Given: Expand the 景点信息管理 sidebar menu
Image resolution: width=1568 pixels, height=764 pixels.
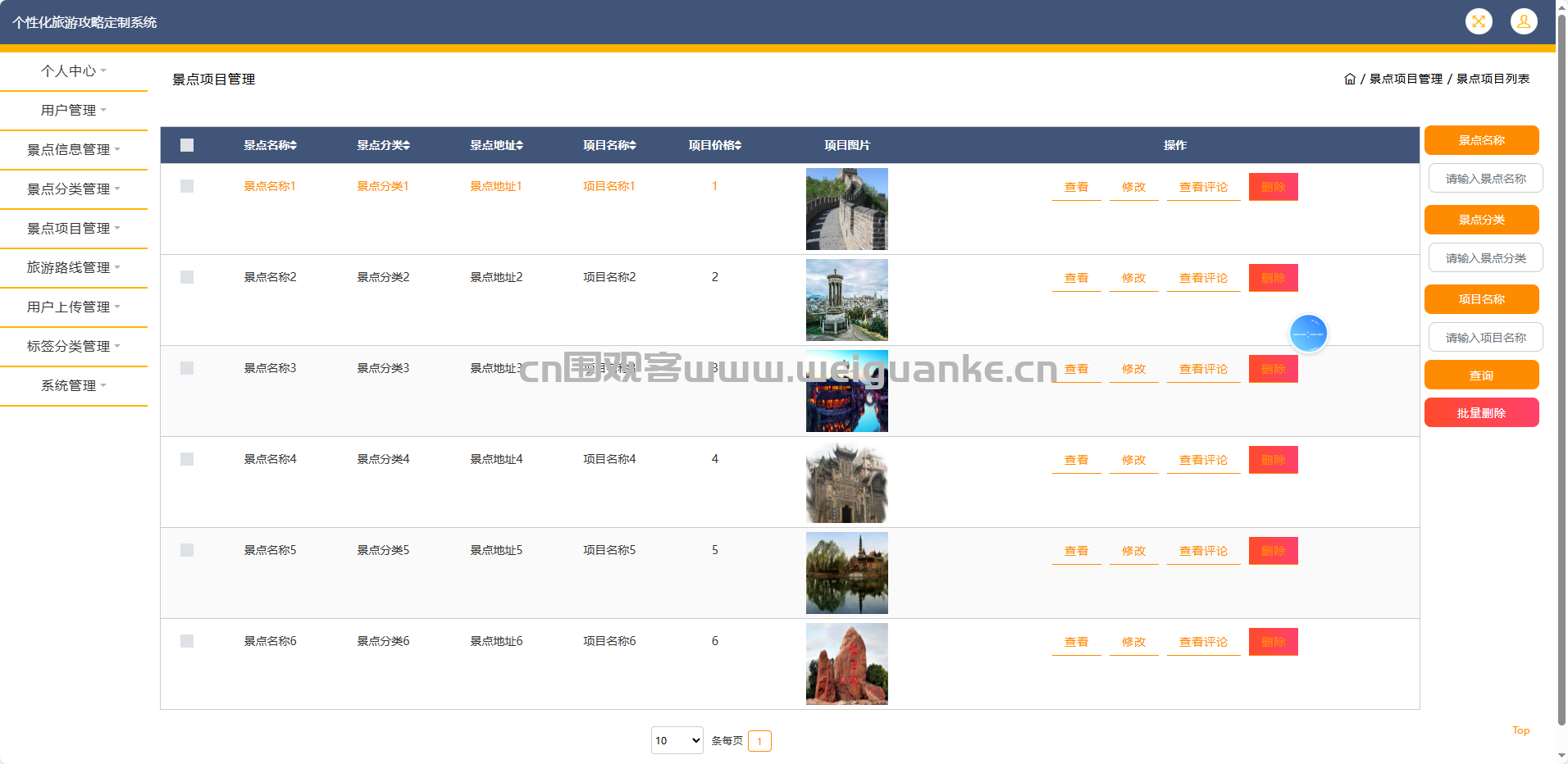Looking at the screenshot, I should point(74,150).
